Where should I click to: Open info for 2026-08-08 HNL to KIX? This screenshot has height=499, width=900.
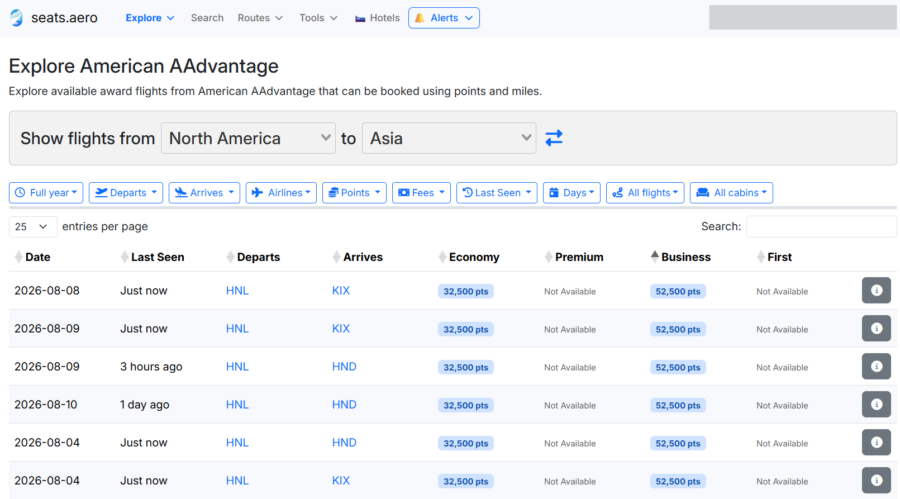(876, 291)
